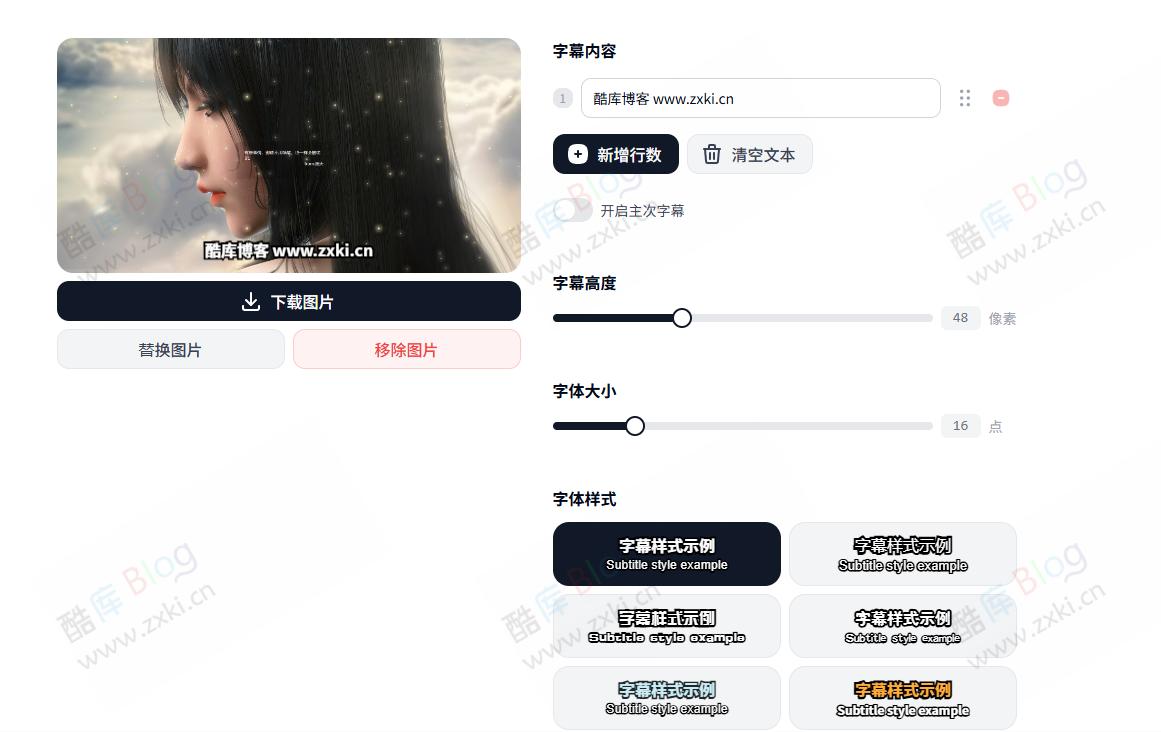Click the six-dot drag handle icon
Image resolution: width=1161 pixels, height=732 pixels.
pyautogui.click(x=965, y=98)
